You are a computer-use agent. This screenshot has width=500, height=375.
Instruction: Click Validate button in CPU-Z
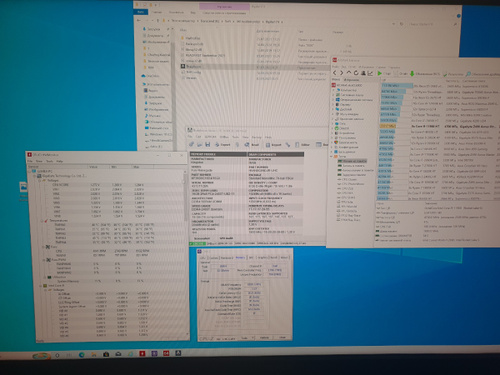pos(264,338)
